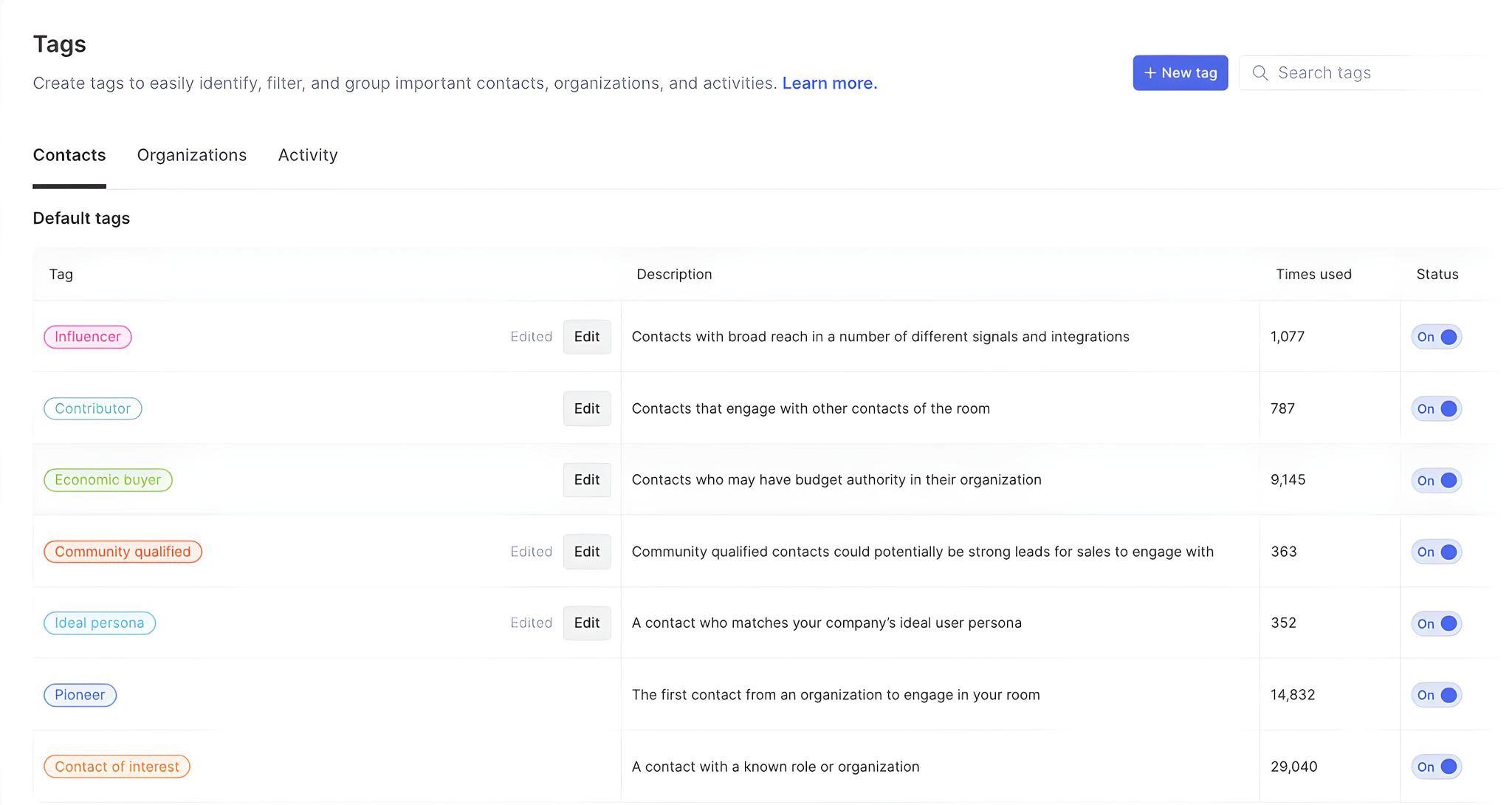Switch off Community qualified status toggle
Screen dimensions: 1512x805
click(1436, 552)
